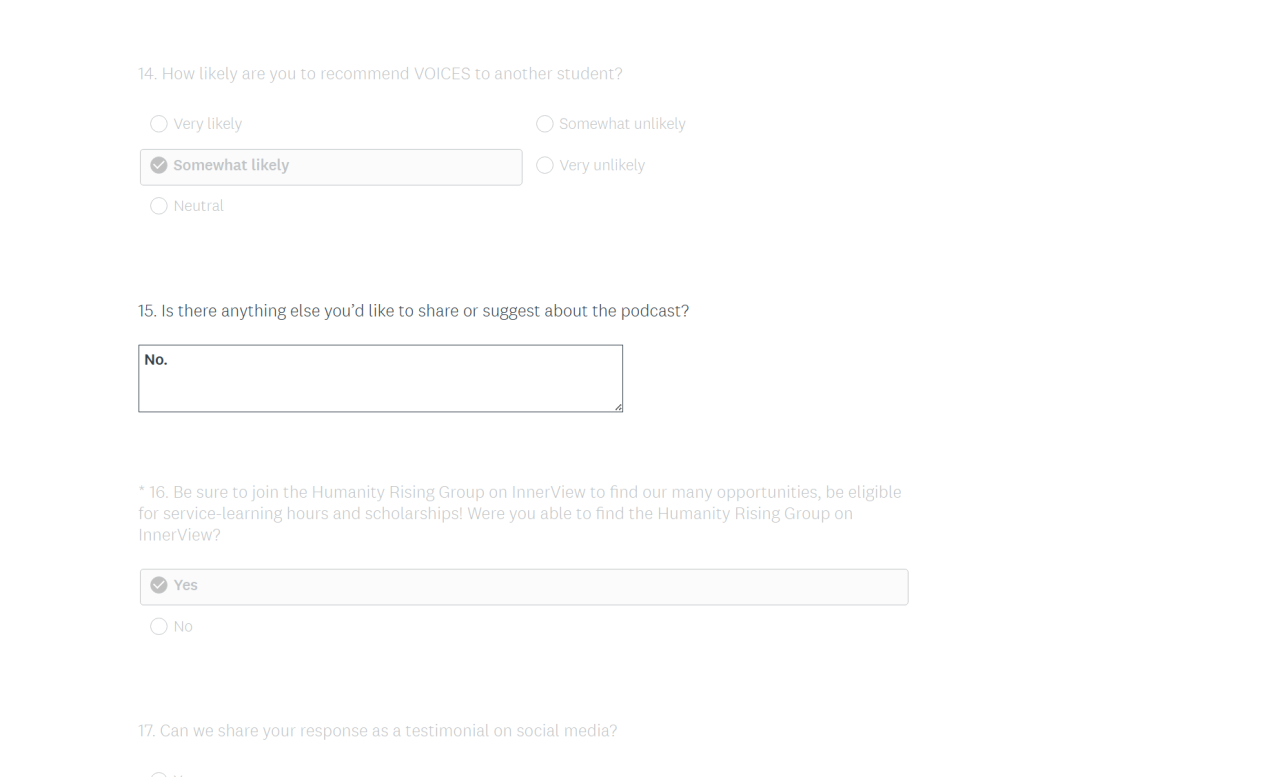
Task: Click the "Very likely" label text
Action: (208, 124)
